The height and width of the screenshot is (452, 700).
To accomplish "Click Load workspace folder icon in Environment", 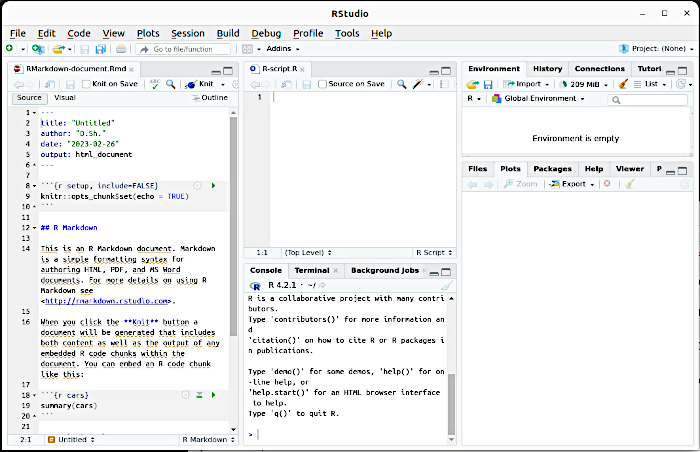I will [x=472, y=84].
